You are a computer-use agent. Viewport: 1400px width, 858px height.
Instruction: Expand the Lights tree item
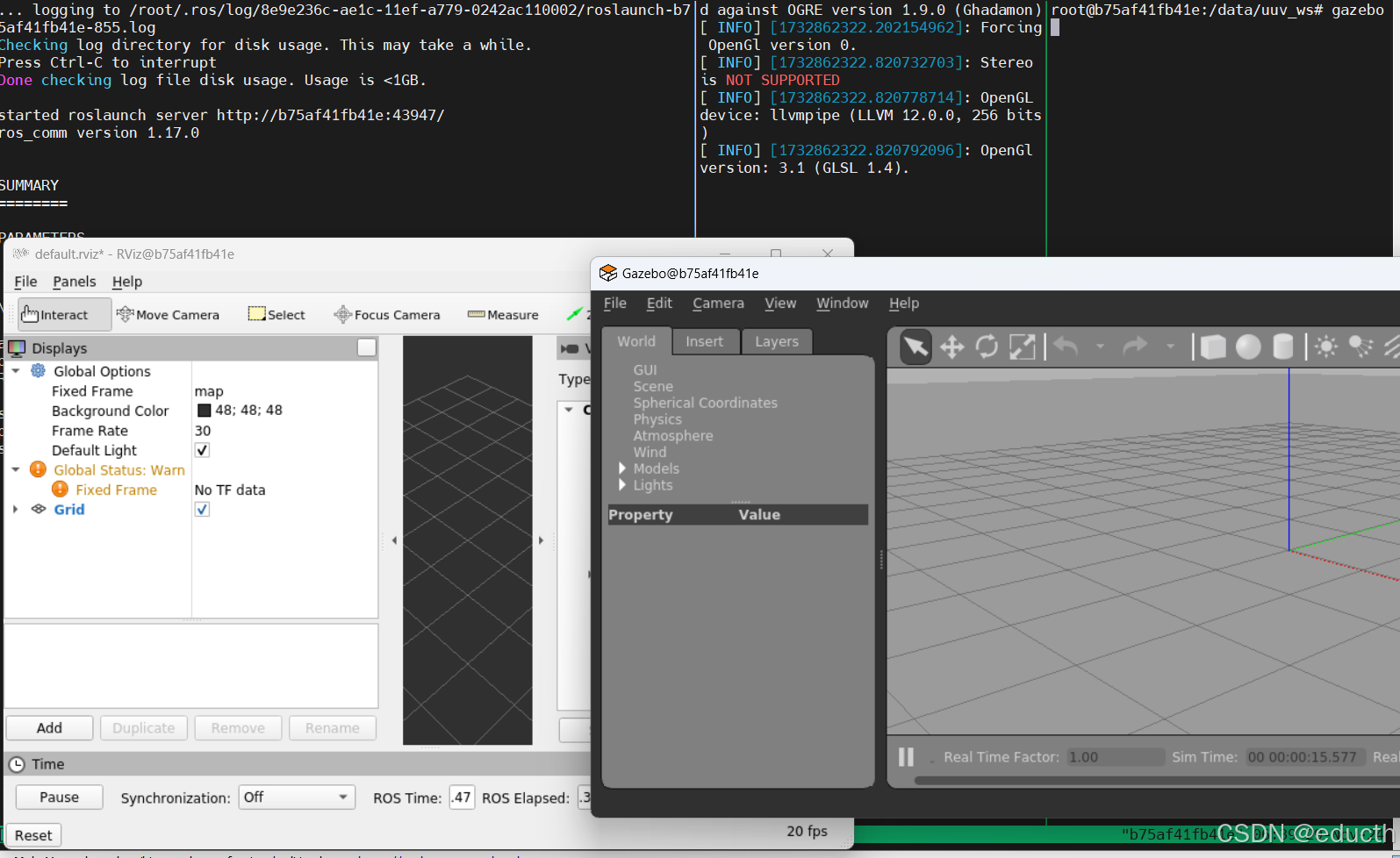click(622, 485)
